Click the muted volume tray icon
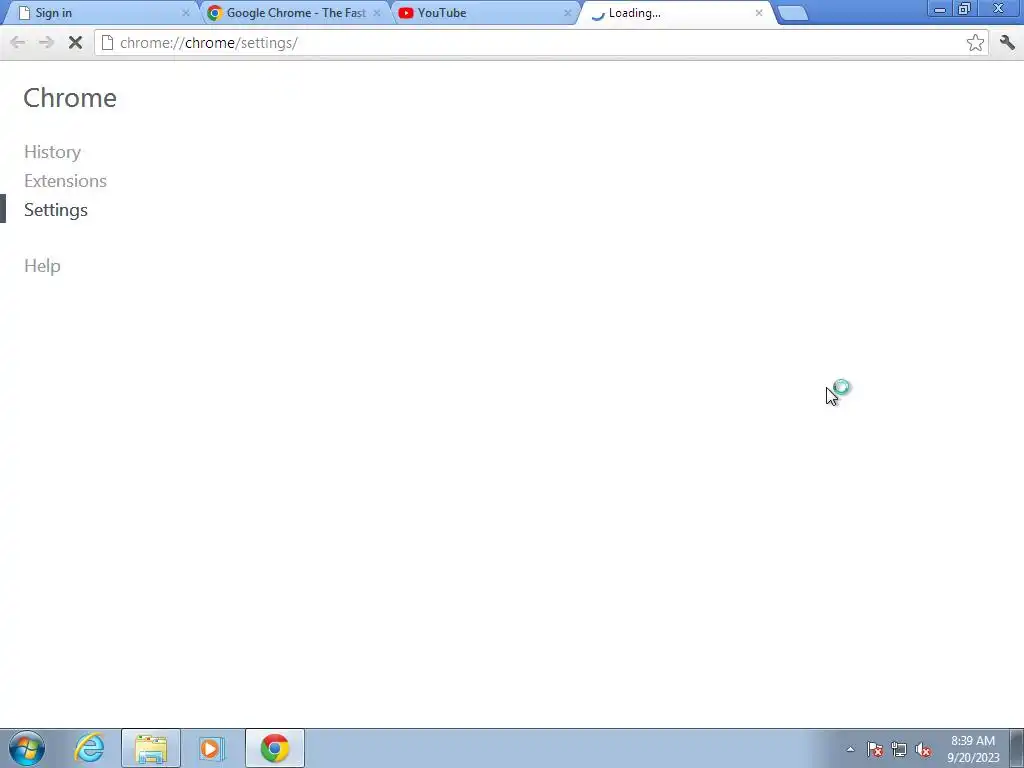Screen dimensions: 1024x768 [923, 749]
